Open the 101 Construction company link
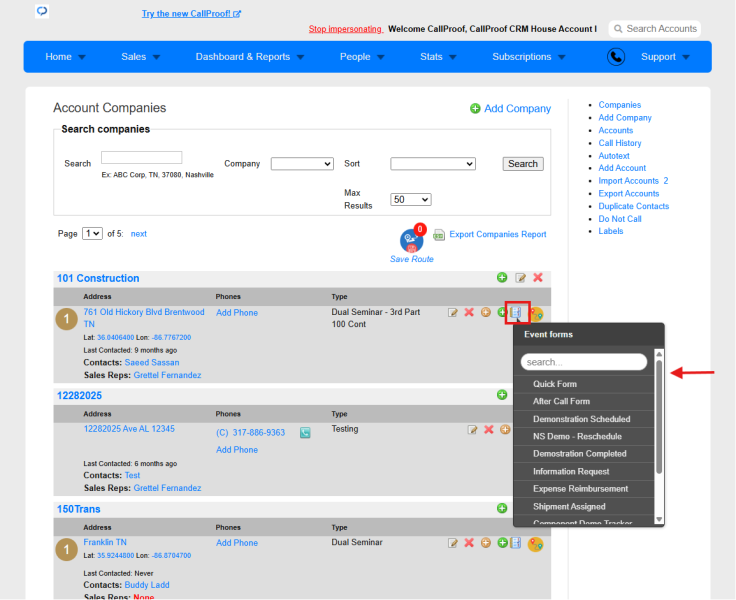736x600 pixels. click(x=98, y=278)
